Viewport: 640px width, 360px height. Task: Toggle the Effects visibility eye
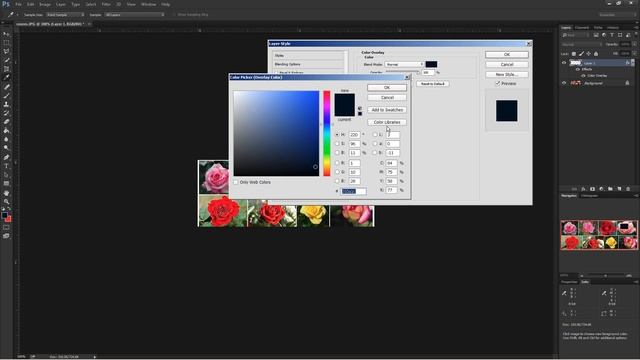(578, 69)
